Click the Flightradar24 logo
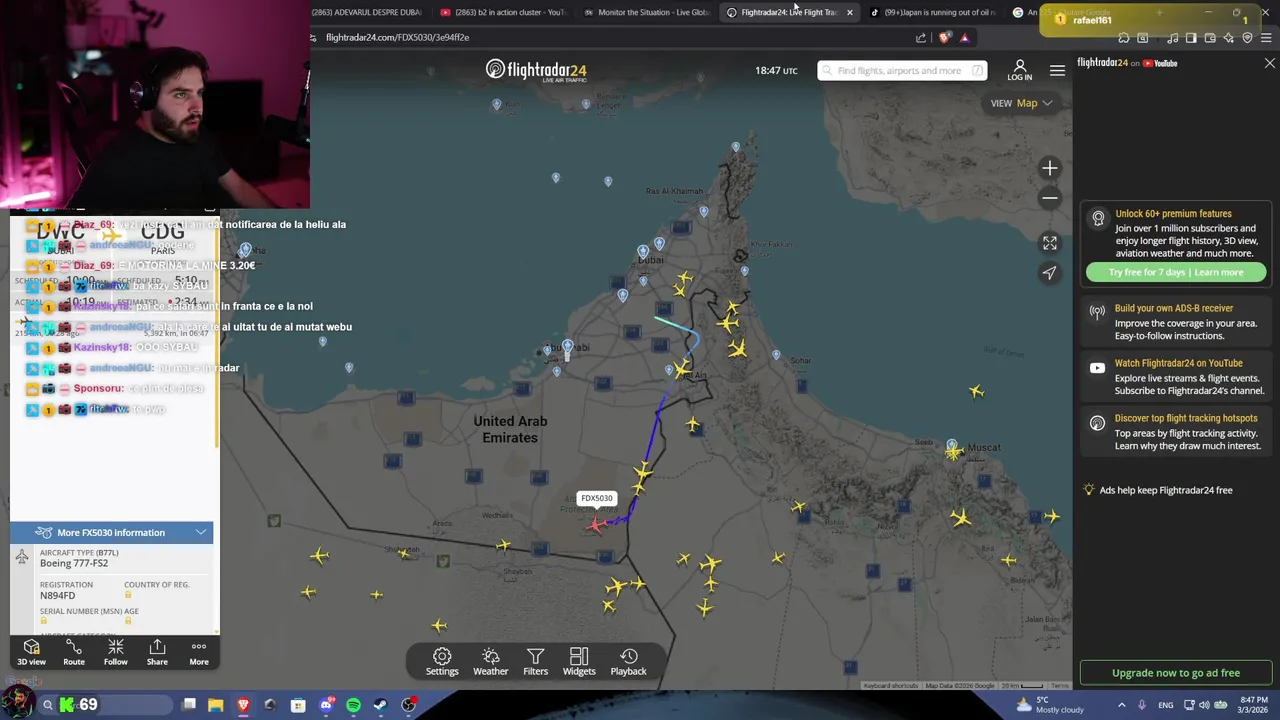 point(536,70)
